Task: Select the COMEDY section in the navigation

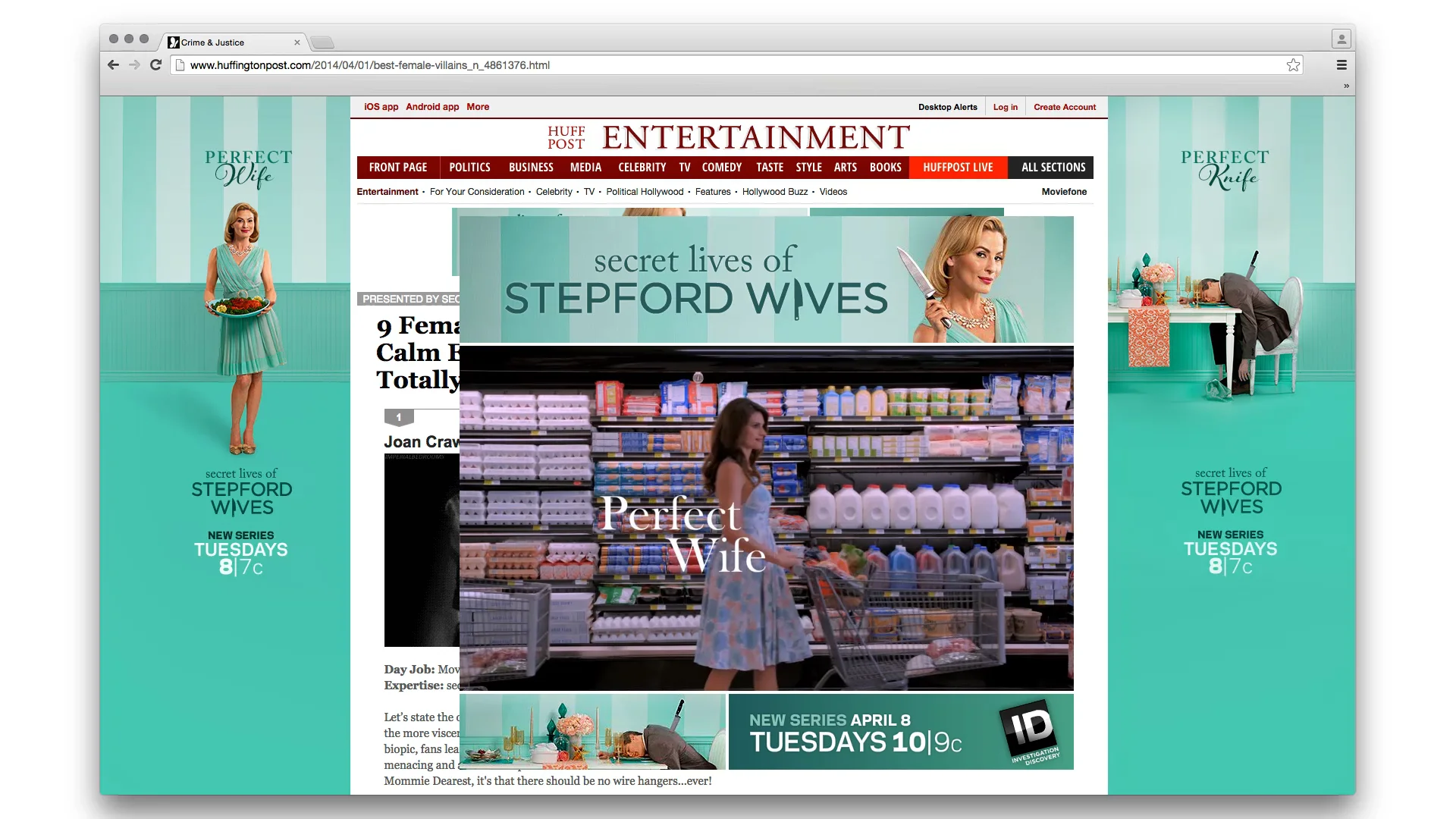Action: point(721,167)
